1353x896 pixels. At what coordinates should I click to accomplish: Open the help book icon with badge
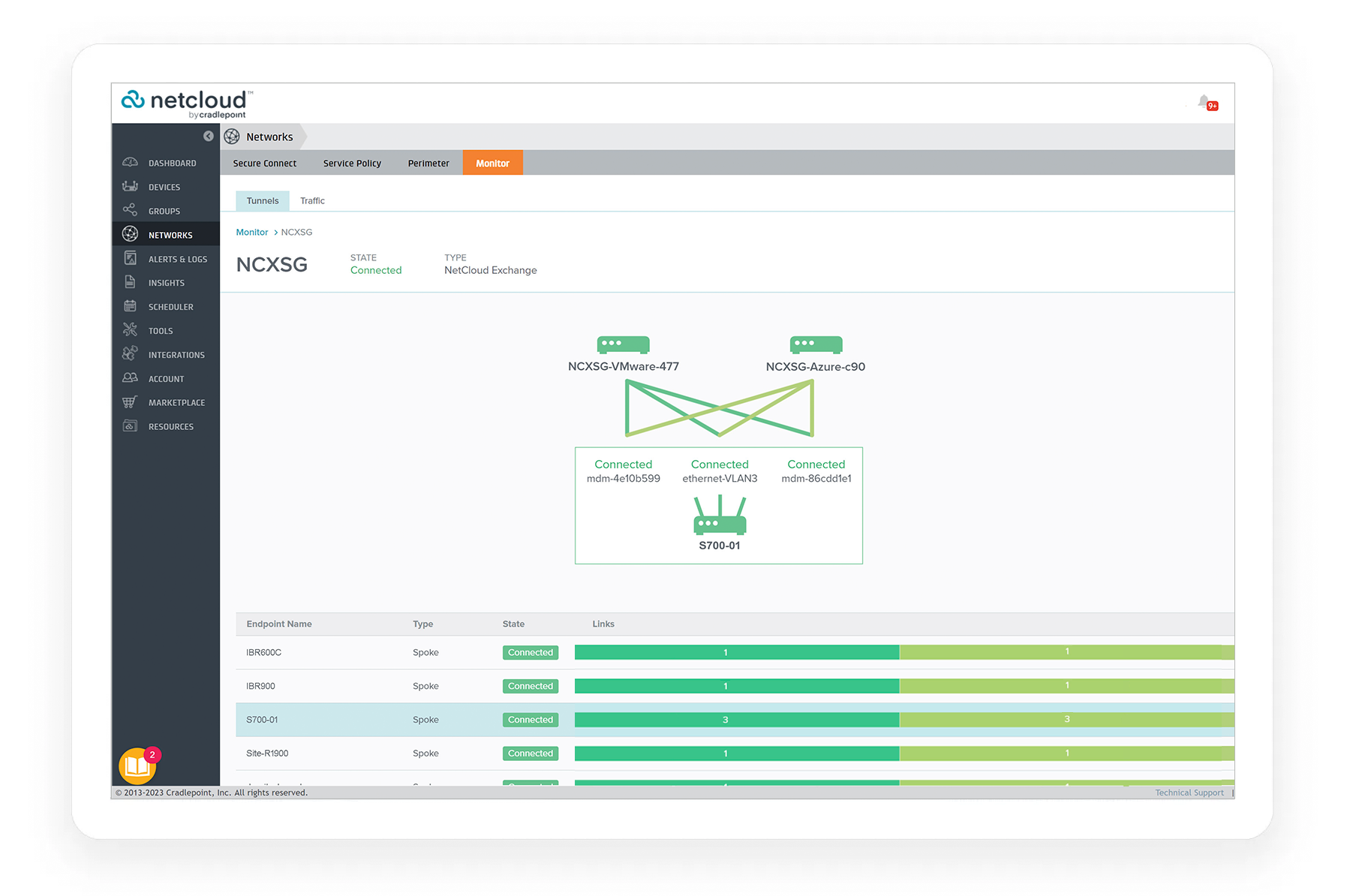click(x=138, y=765)
